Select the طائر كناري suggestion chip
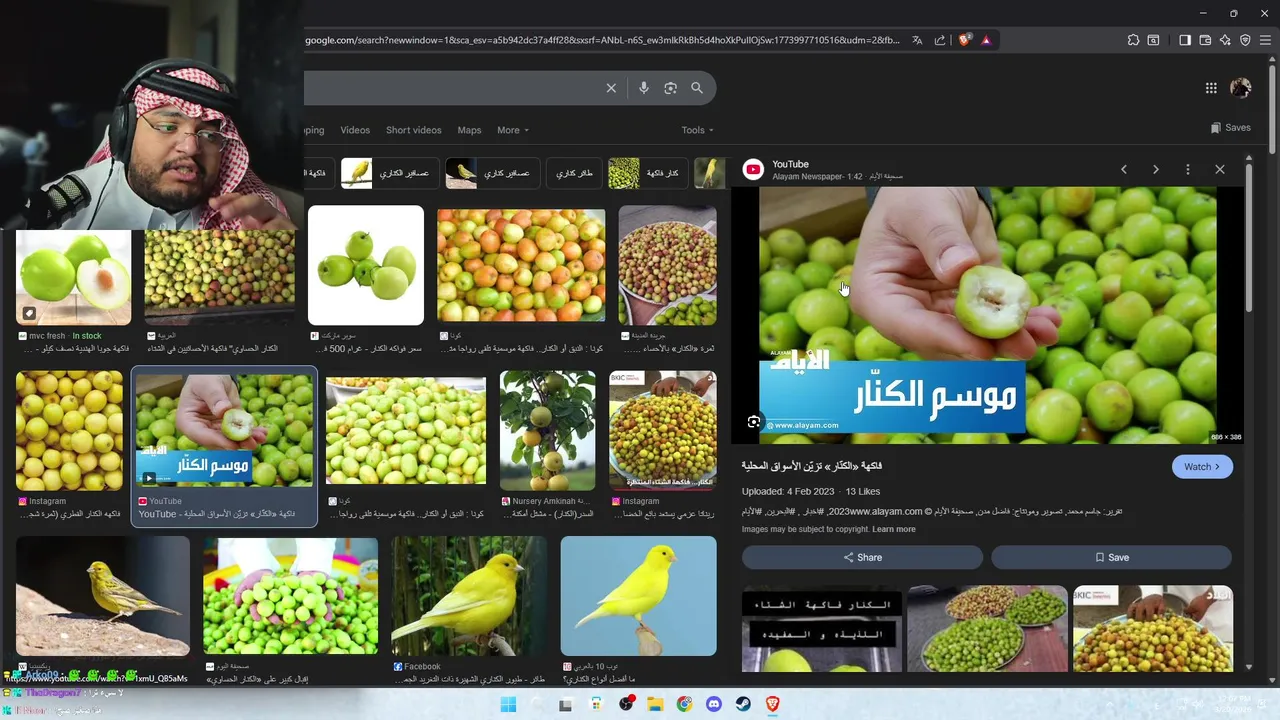The height and width of the screenshot is (720, 1280). pos(574,173)
